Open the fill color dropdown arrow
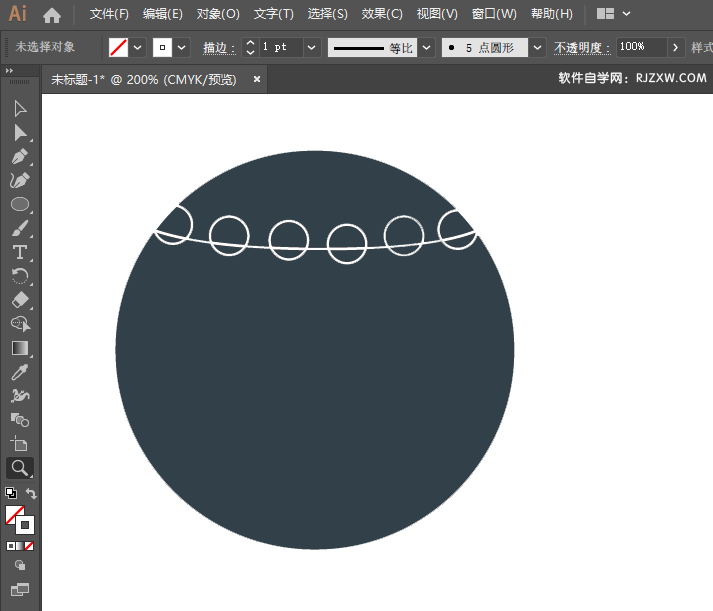The image size is (713, 611). pyautogui.click(x=138, y=47)
